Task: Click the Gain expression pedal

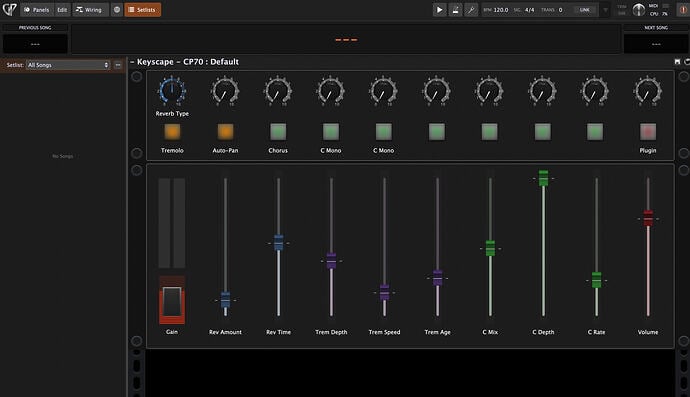Action: click(172, 300)
